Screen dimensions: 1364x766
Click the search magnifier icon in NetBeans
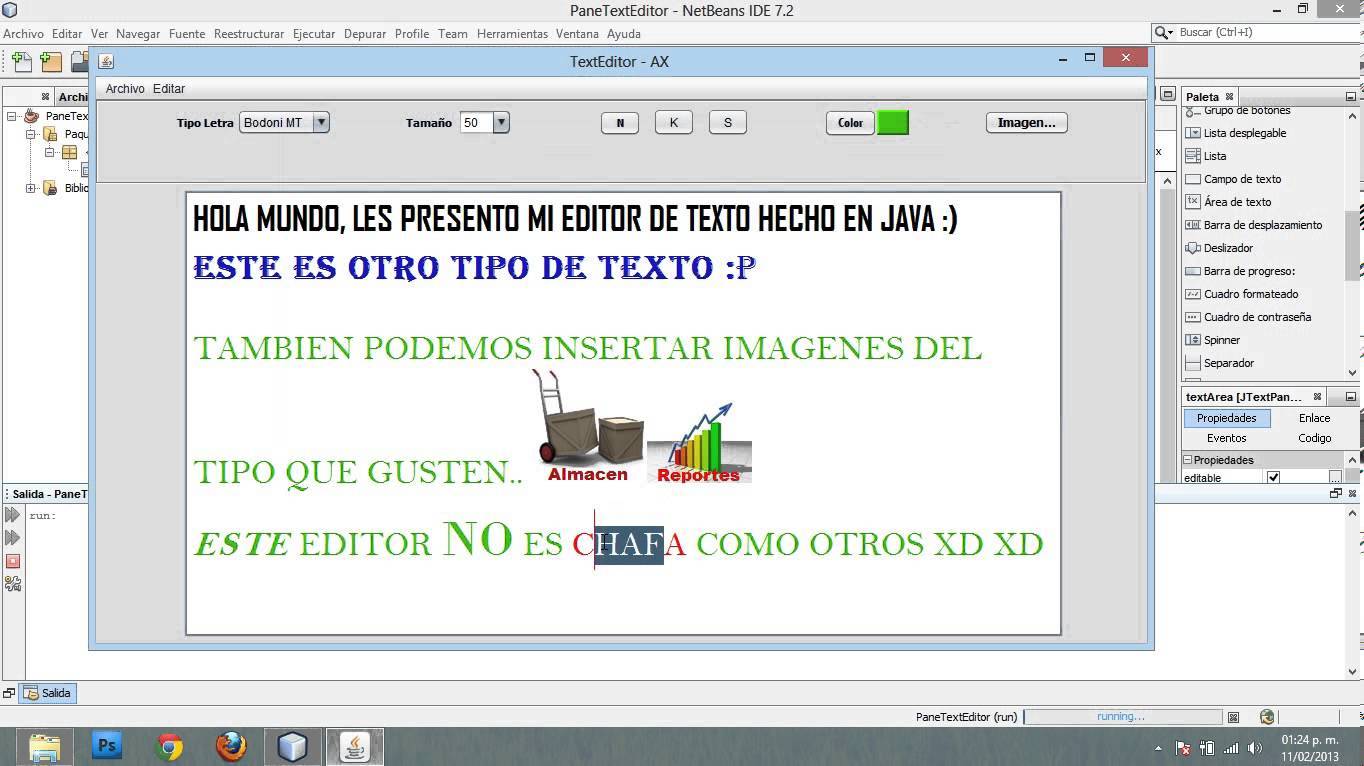point(1163,33)
